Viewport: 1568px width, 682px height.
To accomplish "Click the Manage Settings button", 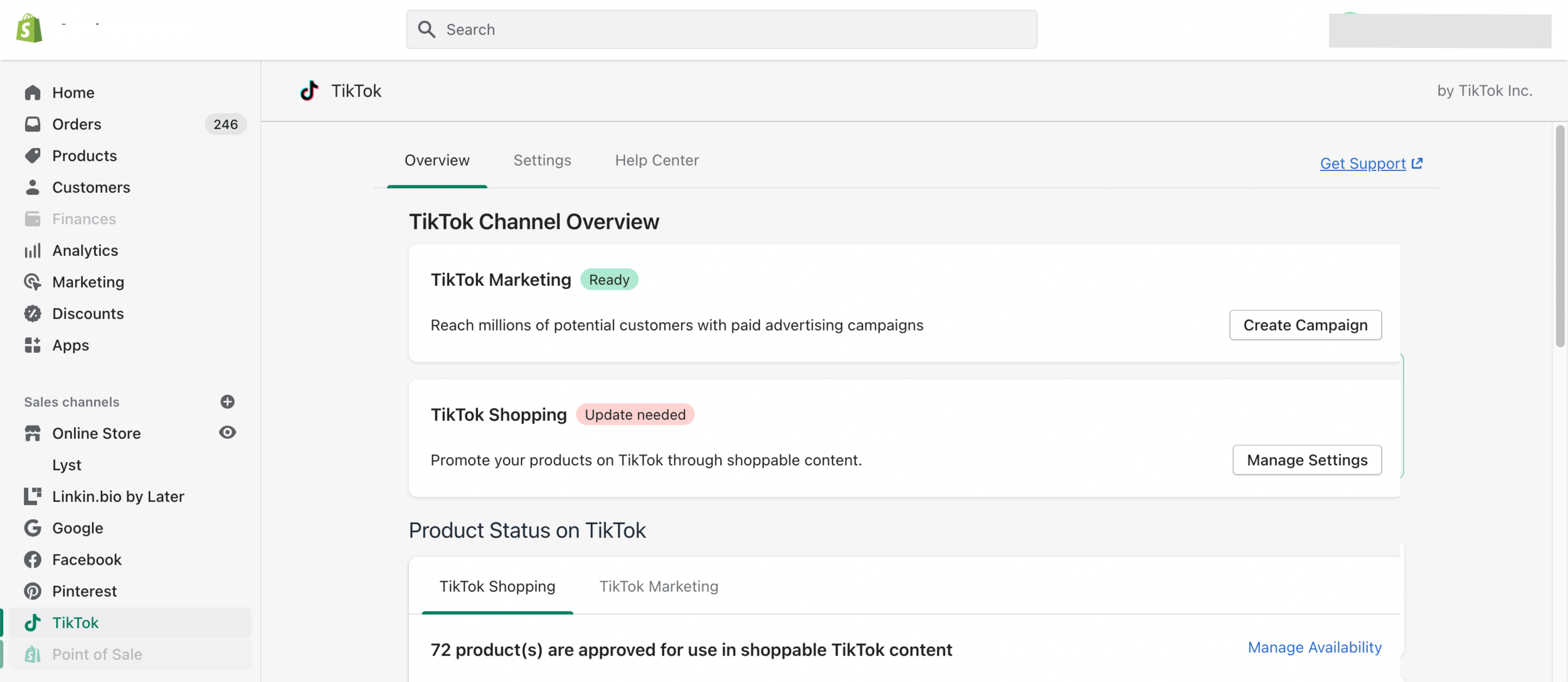I will pyautogui.click(x=1307, y=460).
